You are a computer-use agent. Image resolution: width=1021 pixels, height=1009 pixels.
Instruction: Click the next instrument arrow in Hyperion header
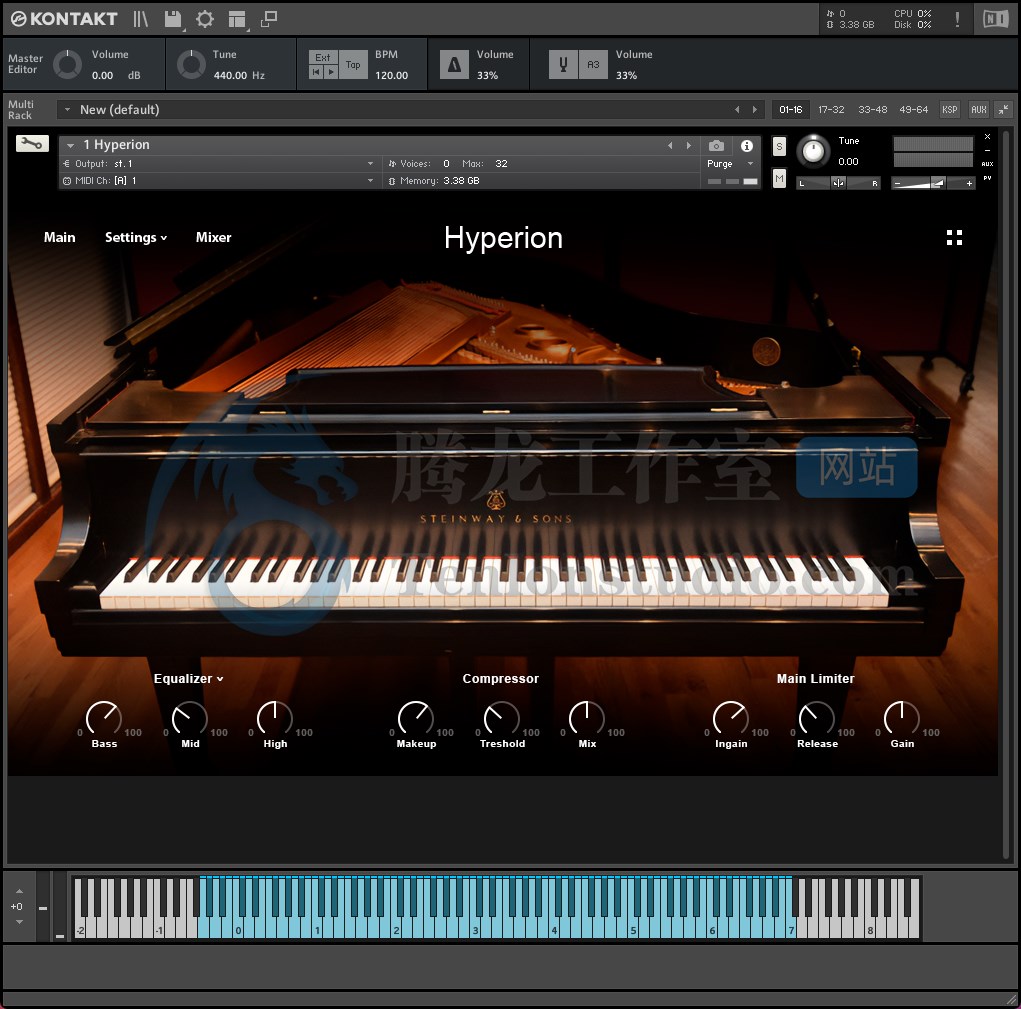pyautogui.click(x=689, y=145)
